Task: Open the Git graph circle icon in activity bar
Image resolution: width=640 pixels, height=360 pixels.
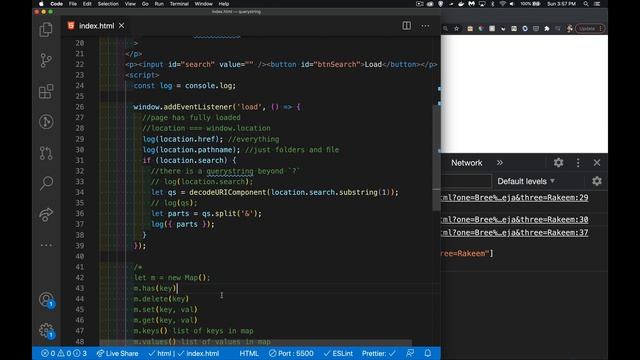Action: click(46, 122)
